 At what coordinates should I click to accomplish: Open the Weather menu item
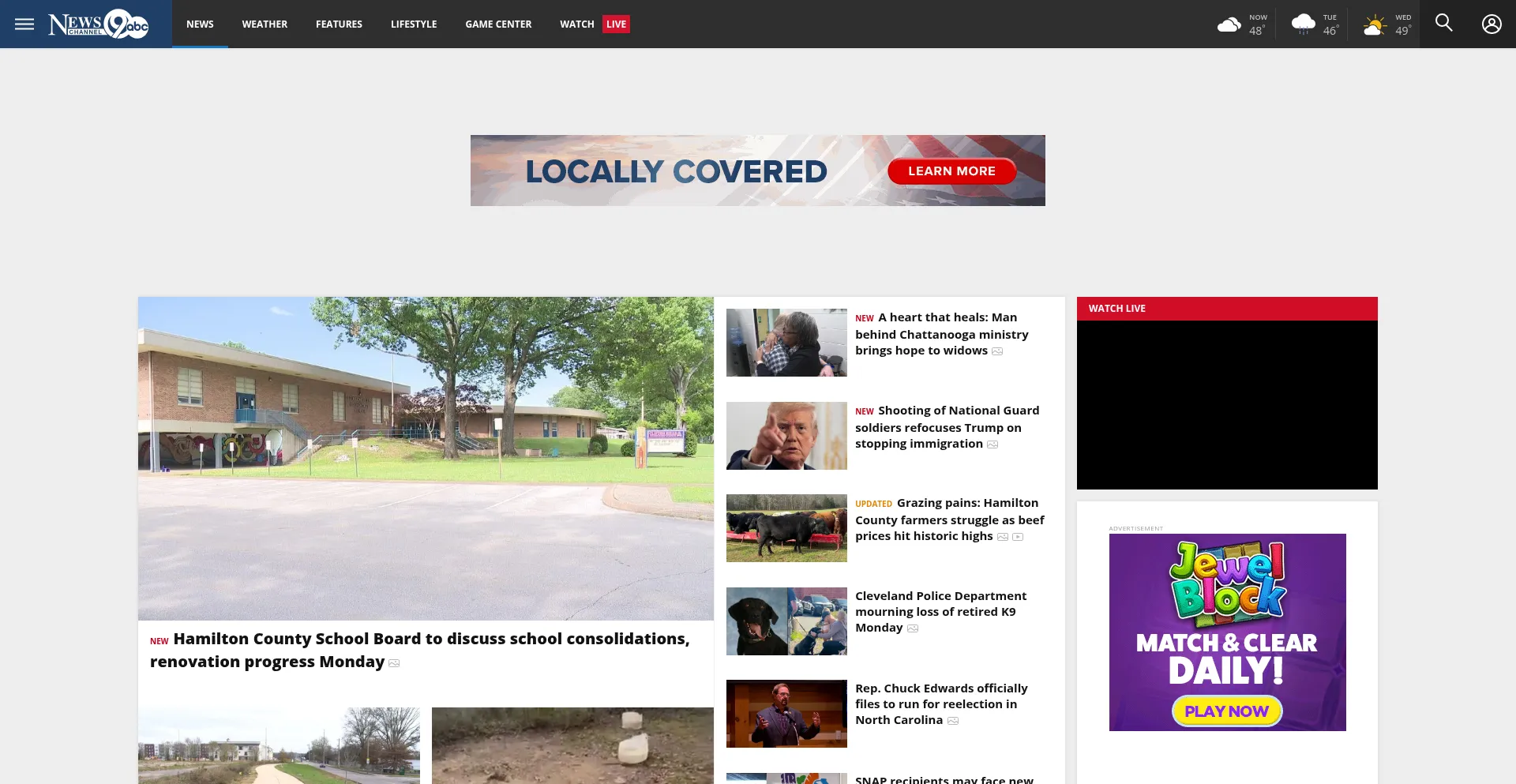[x=265, y=24]
